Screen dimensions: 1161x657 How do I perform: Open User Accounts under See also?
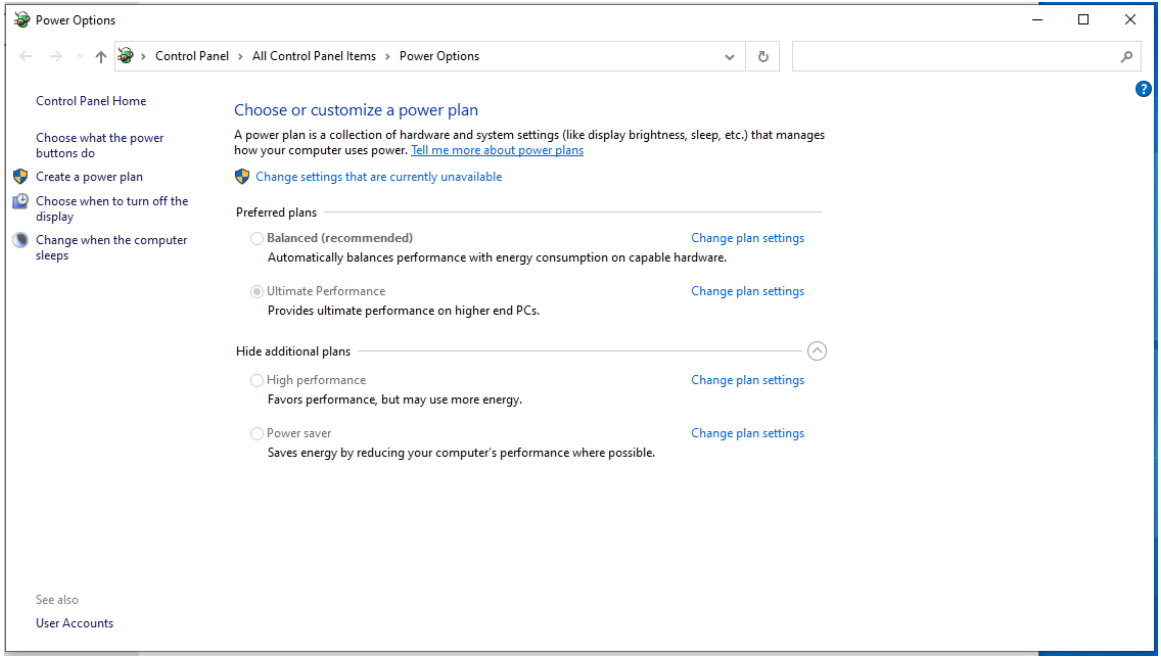[x=75, y=624]
